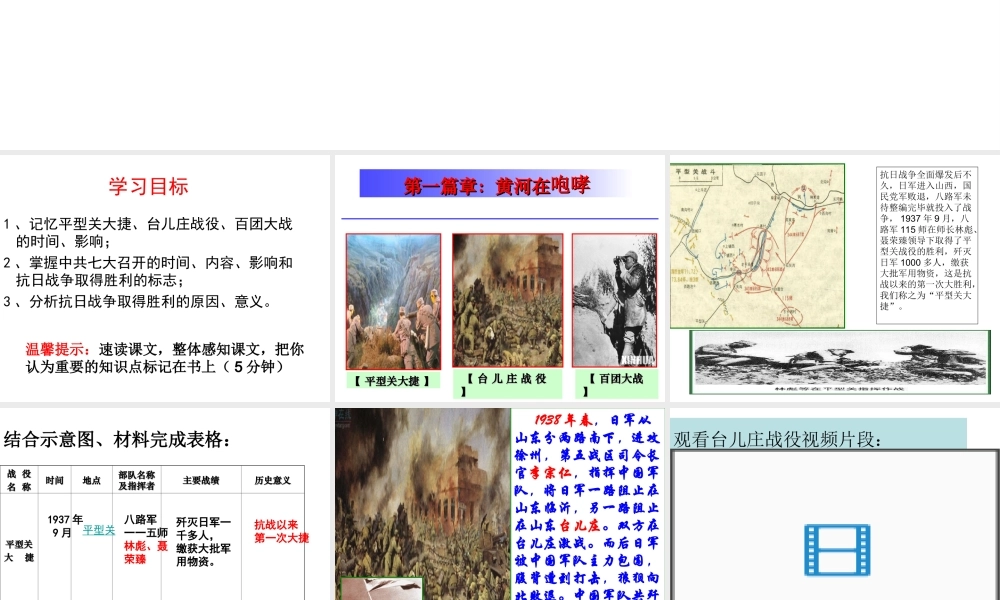
Task: Click the "第一篇章：黄河在咆哮" title banner
Action: [x=497, y=184]
